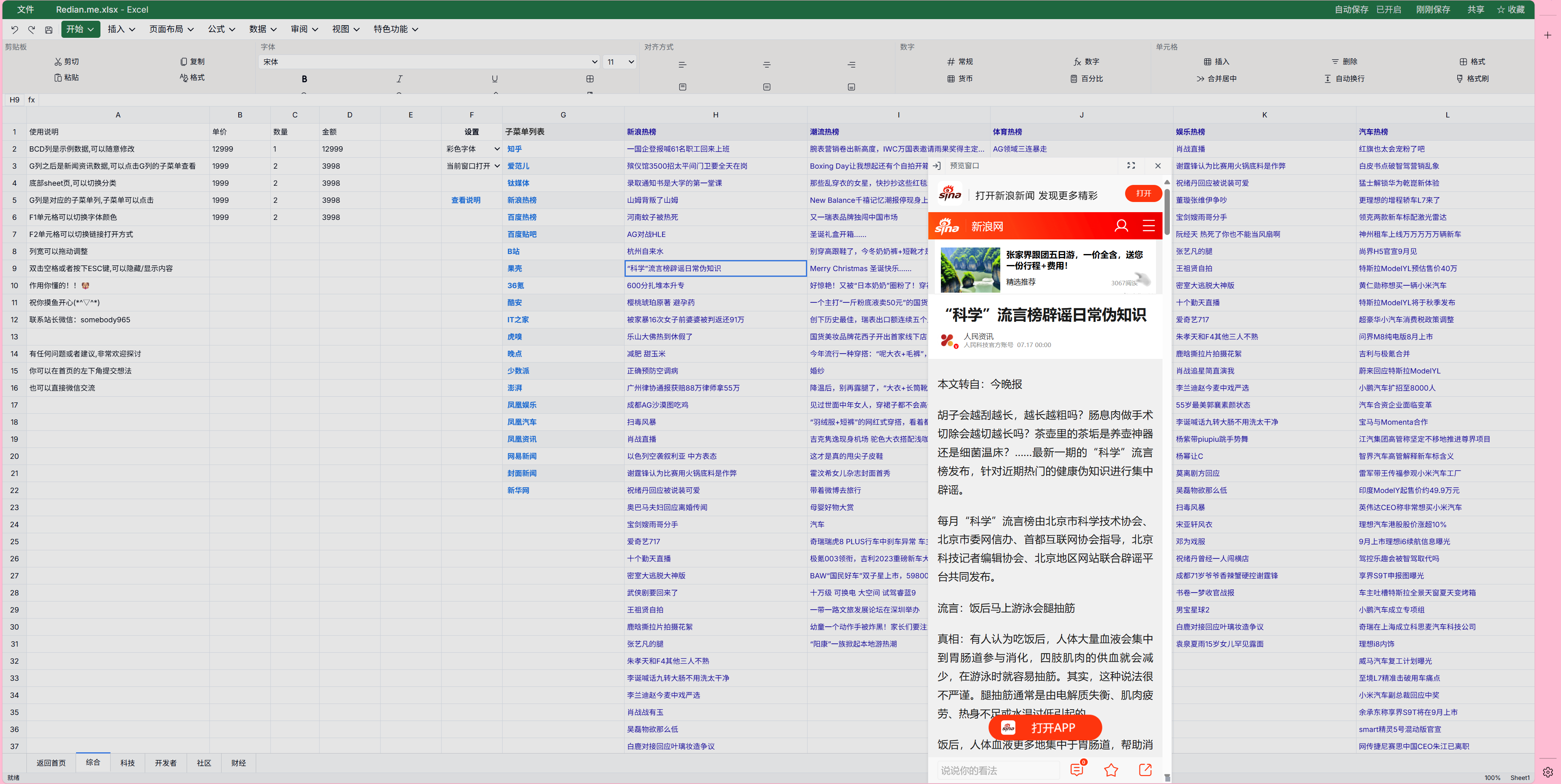Click the preview dock arrow icon
Viewport: 1561px width, 784px height.
pyautogui.click(x=937, y=165)
